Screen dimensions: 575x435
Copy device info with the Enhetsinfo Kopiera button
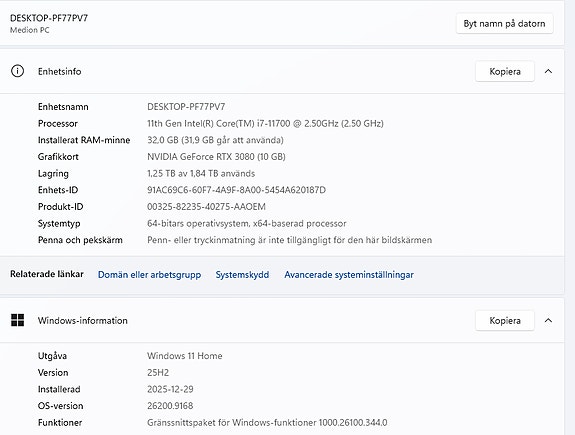point(505,72)
